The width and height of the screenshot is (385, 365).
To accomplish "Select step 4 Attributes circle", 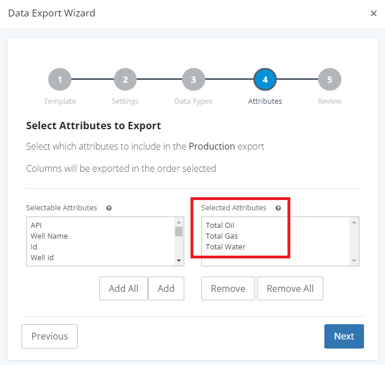I will 265,80.
